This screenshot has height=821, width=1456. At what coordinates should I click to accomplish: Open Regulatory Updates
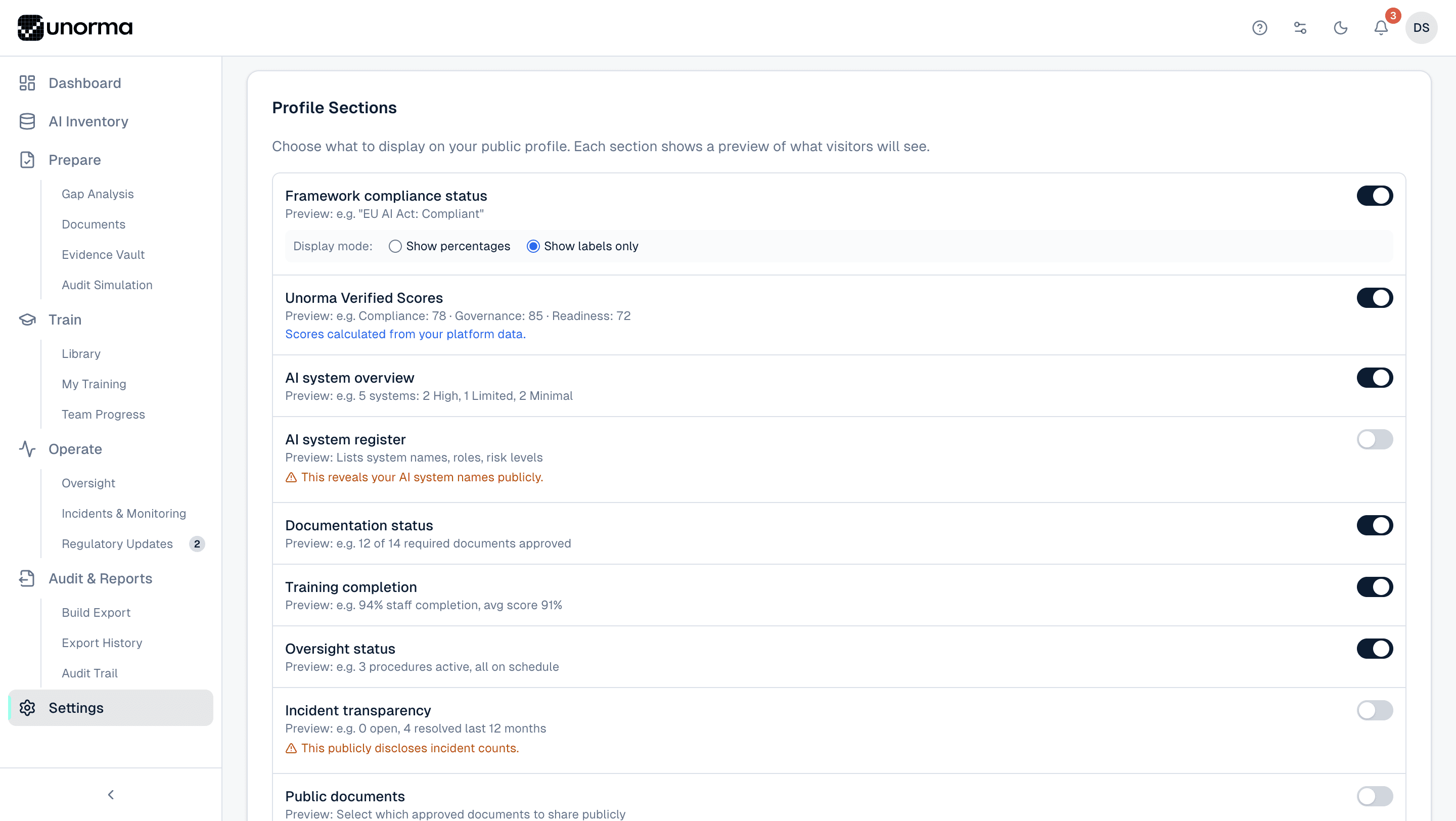tap(117, 544)
